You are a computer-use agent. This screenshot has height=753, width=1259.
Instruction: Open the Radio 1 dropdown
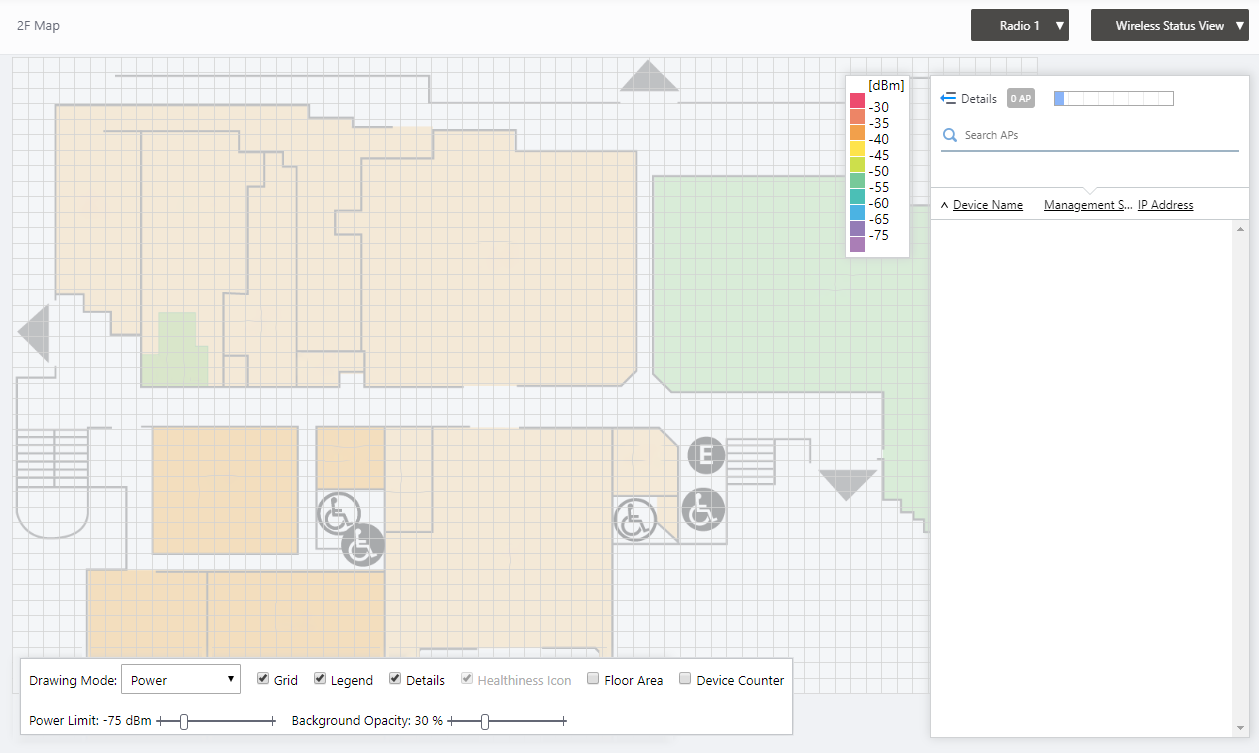tap(1019, 26)
